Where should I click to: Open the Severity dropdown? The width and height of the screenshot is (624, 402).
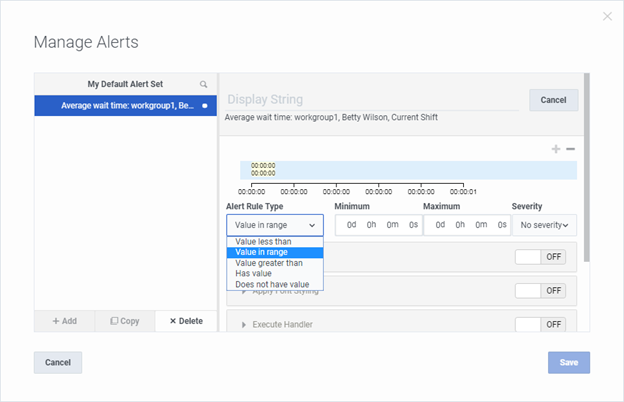pyautogui.click(x=544, y=225)
